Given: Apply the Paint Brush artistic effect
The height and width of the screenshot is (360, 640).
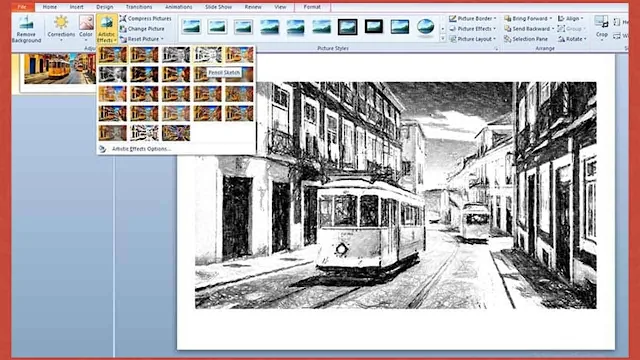Looking at the screenshot, I should click(x=176, y=74).
